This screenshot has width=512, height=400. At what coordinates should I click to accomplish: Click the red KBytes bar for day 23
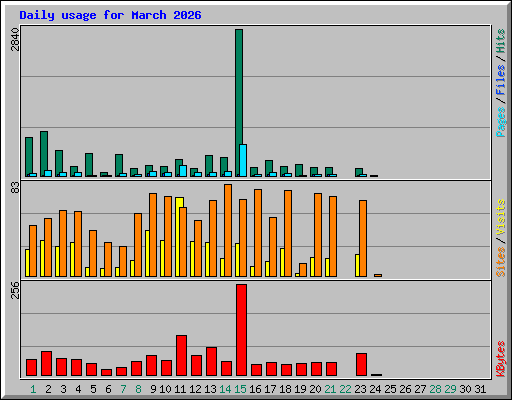361,365
